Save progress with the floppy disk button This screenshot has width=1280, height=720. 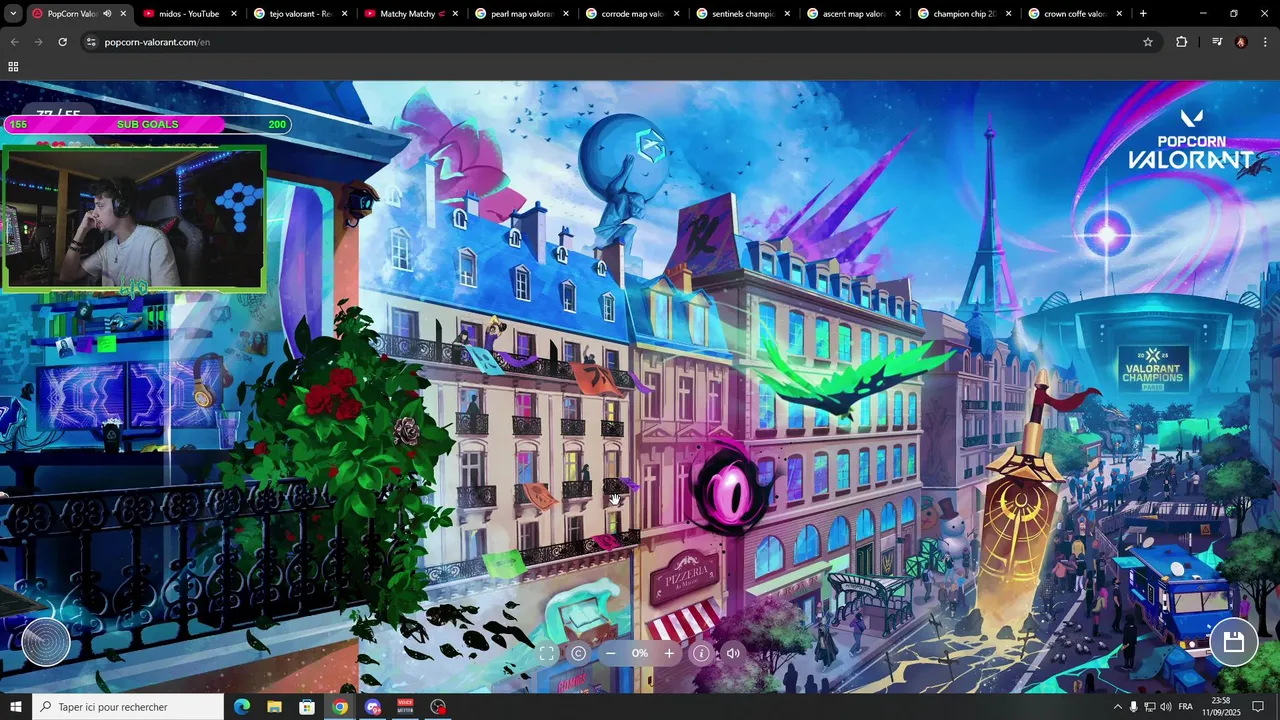pyautogui.click(x=1233, y=641)
